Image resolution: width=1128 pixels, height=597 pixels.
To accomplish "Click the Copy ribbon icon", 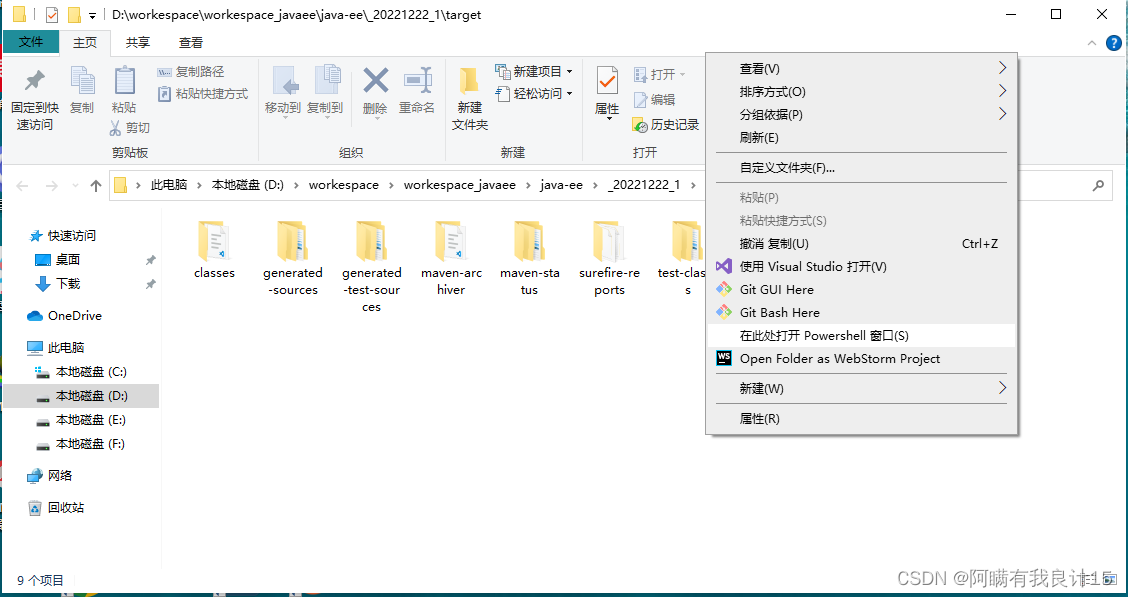I will tap(81, 82).
